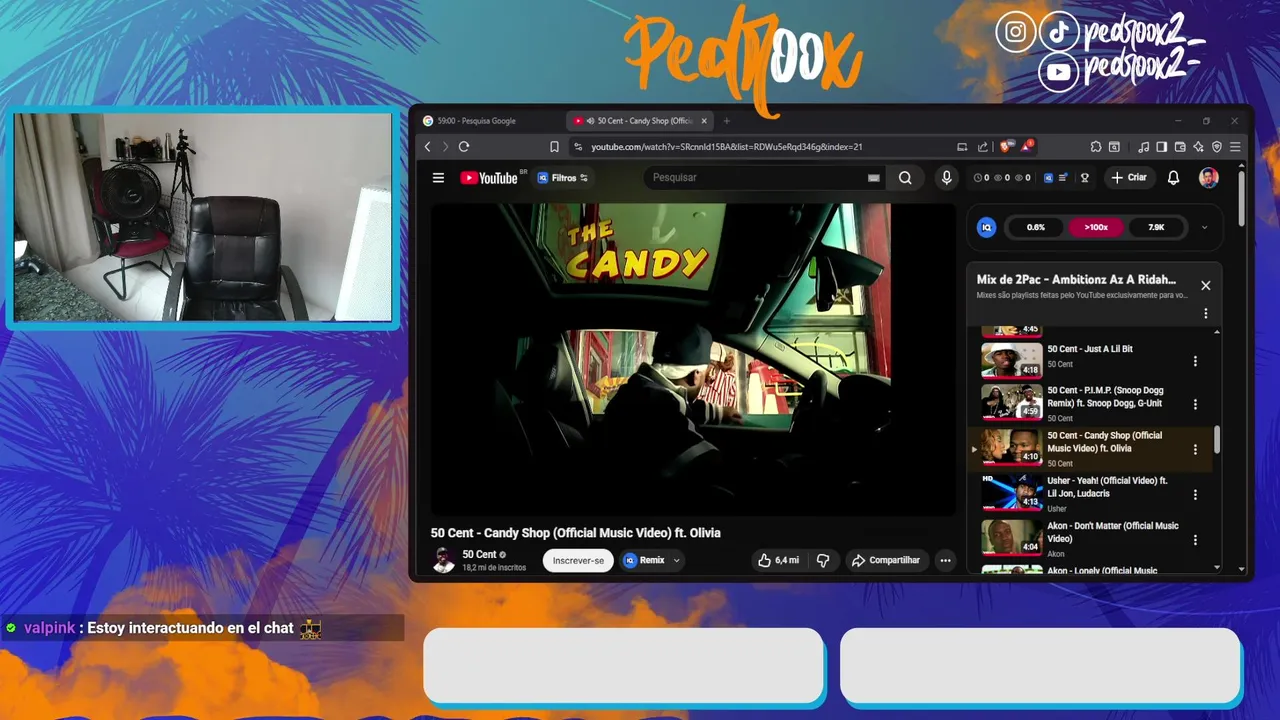Close the Candy Shop browser tab
Screen dimensions: 1280x720
[x=704, y=121]
